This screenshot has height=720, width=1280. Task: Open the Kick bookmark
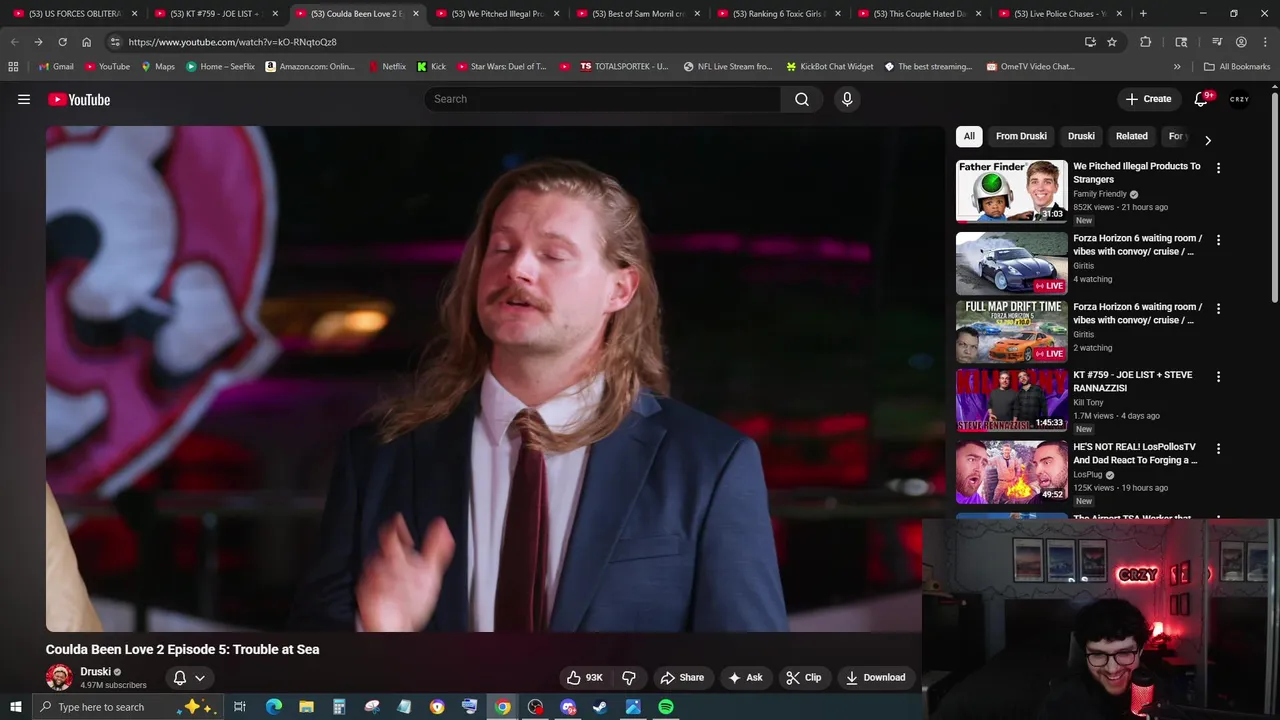(x=431, y=66)
